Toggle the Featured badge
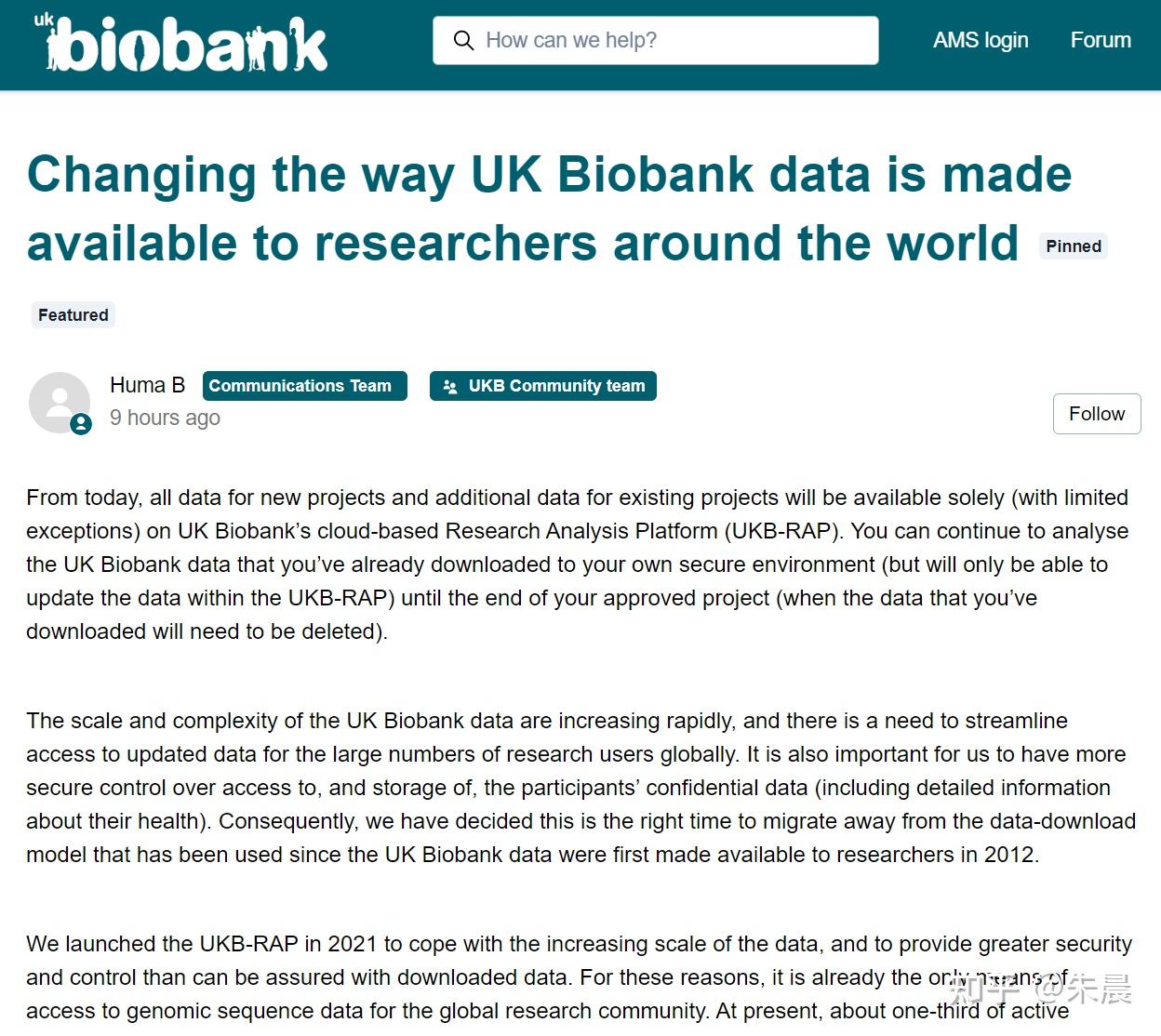 (72, 314)
